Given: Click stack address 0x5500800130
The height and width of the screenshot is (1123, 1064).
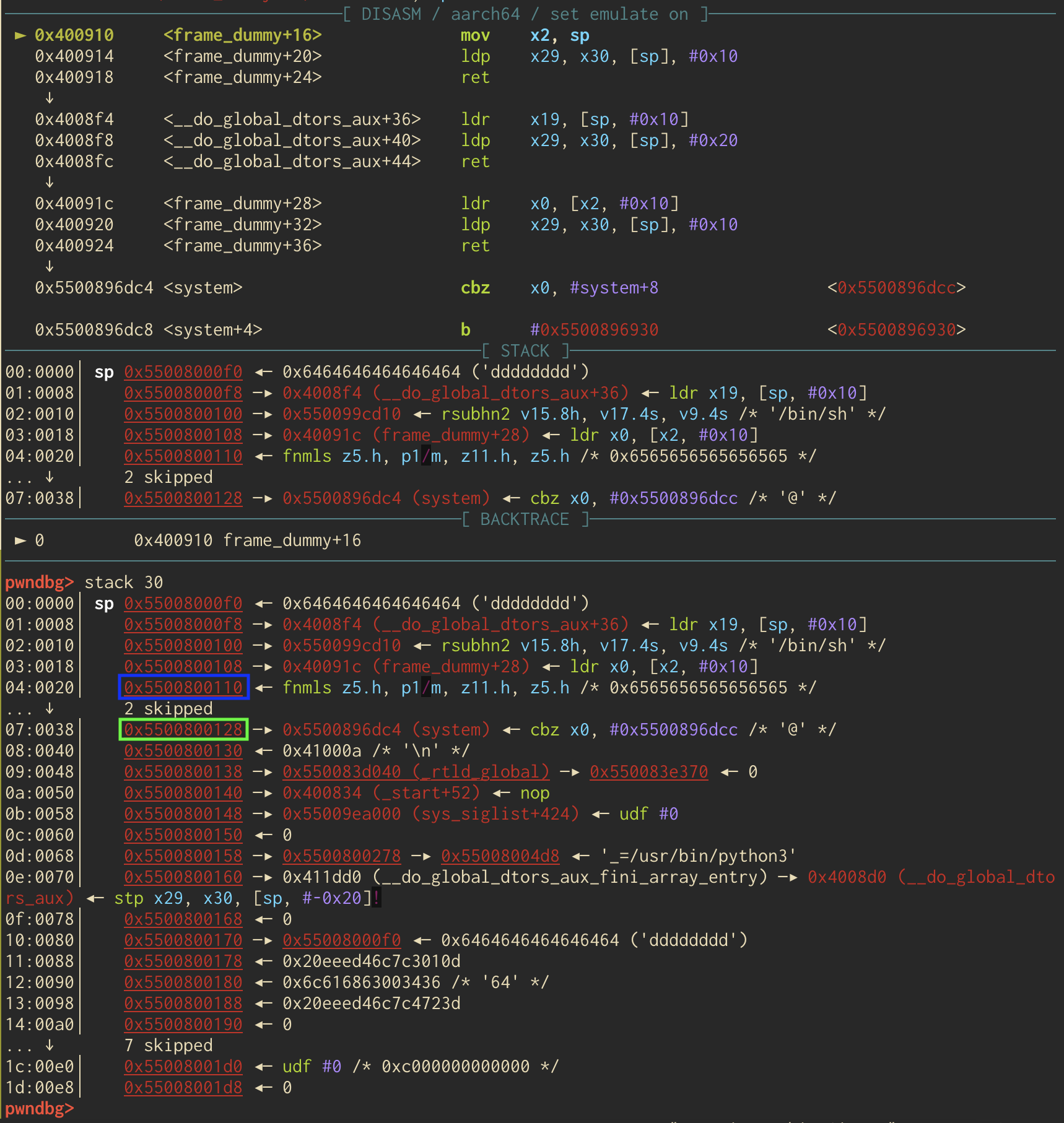Looking at the screenshot, I should 183,751.
